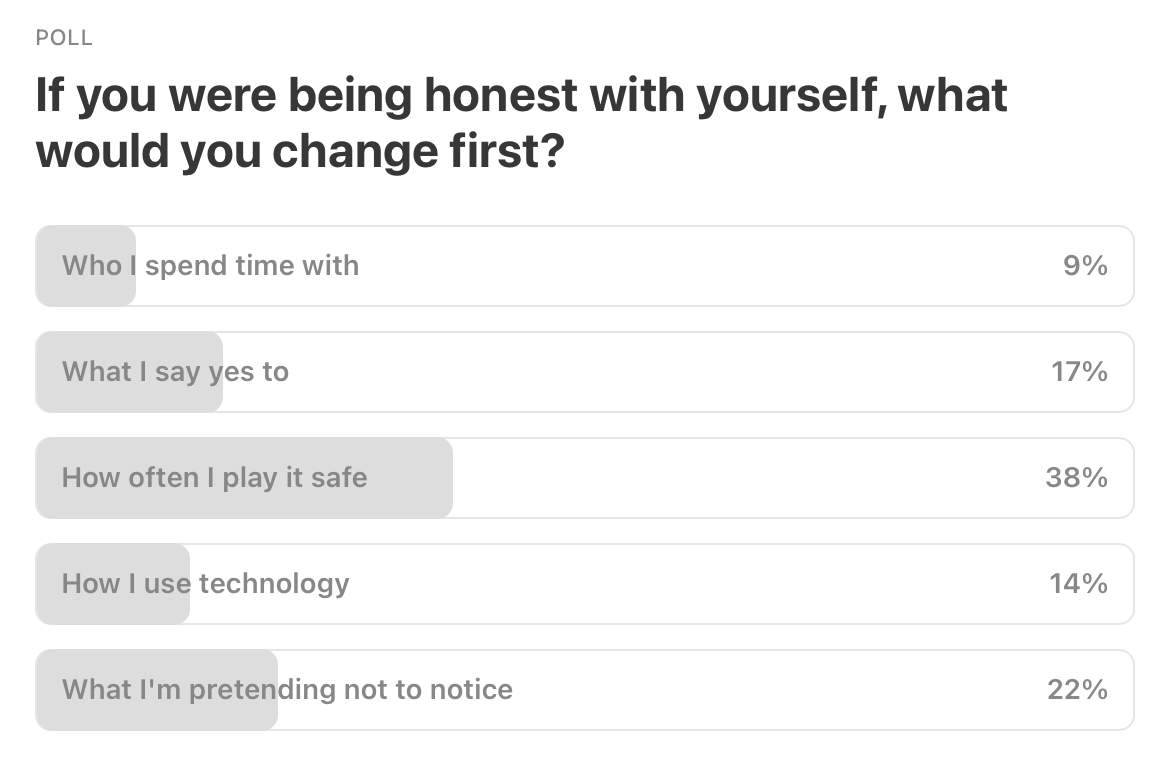Click the POLL label above the question
Image resolution: width=1168 pixels, height=768 pixels.
click(64, 37)
